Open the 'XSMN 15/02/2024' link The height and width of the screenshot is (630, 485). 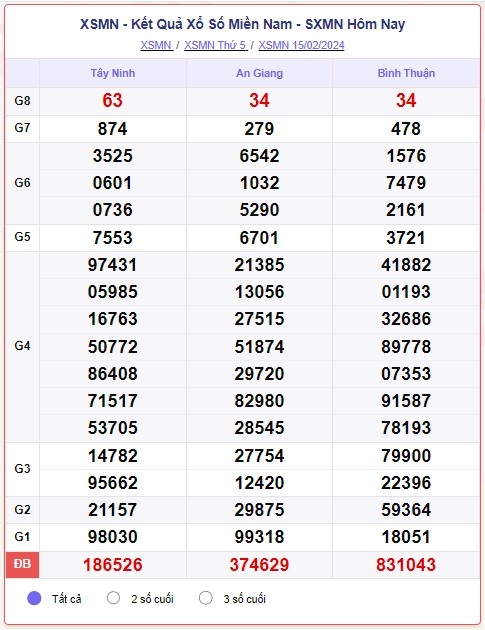[301, 45]
